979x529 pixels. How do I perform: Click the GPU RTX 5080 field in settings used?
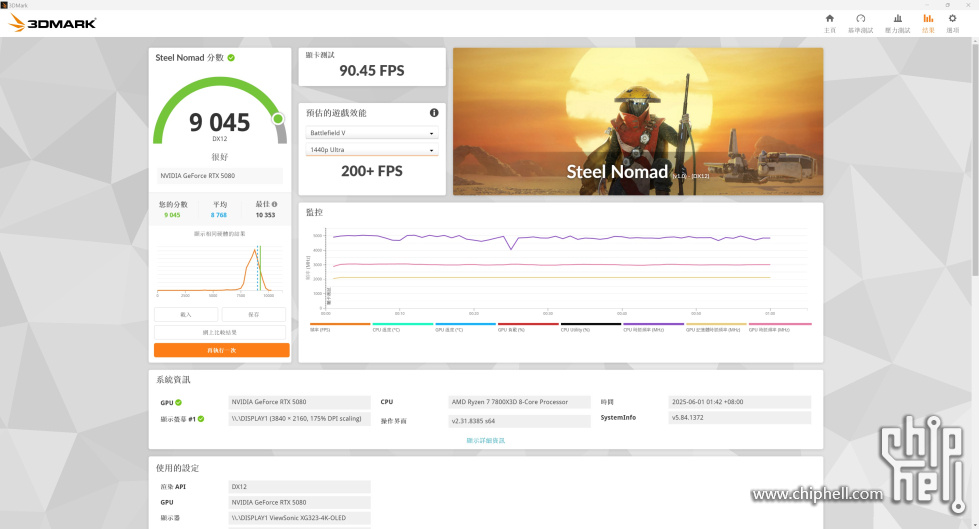tap(300, 502)
